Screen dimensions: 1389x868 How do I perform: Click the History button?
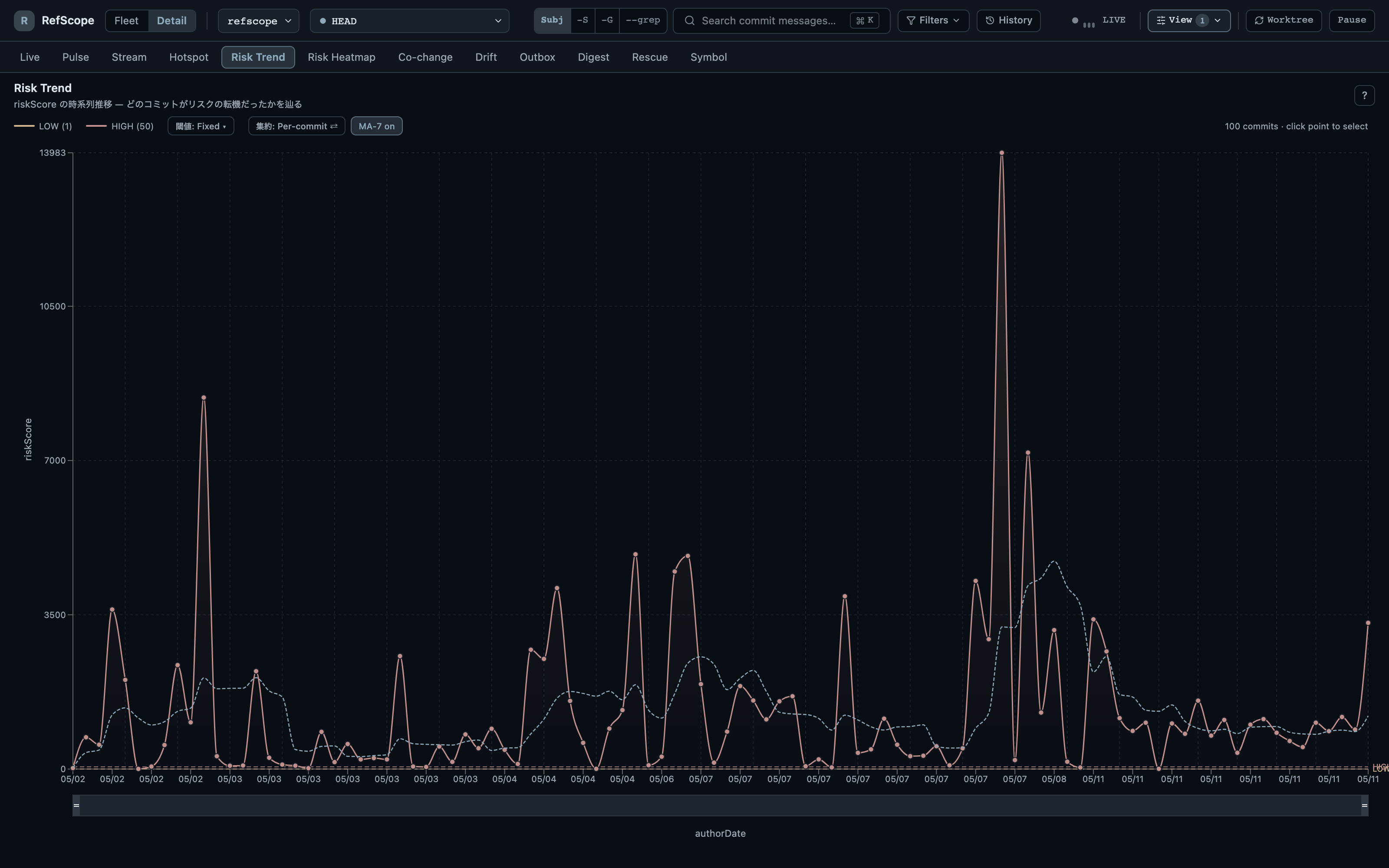click(x=1008, y=21)
